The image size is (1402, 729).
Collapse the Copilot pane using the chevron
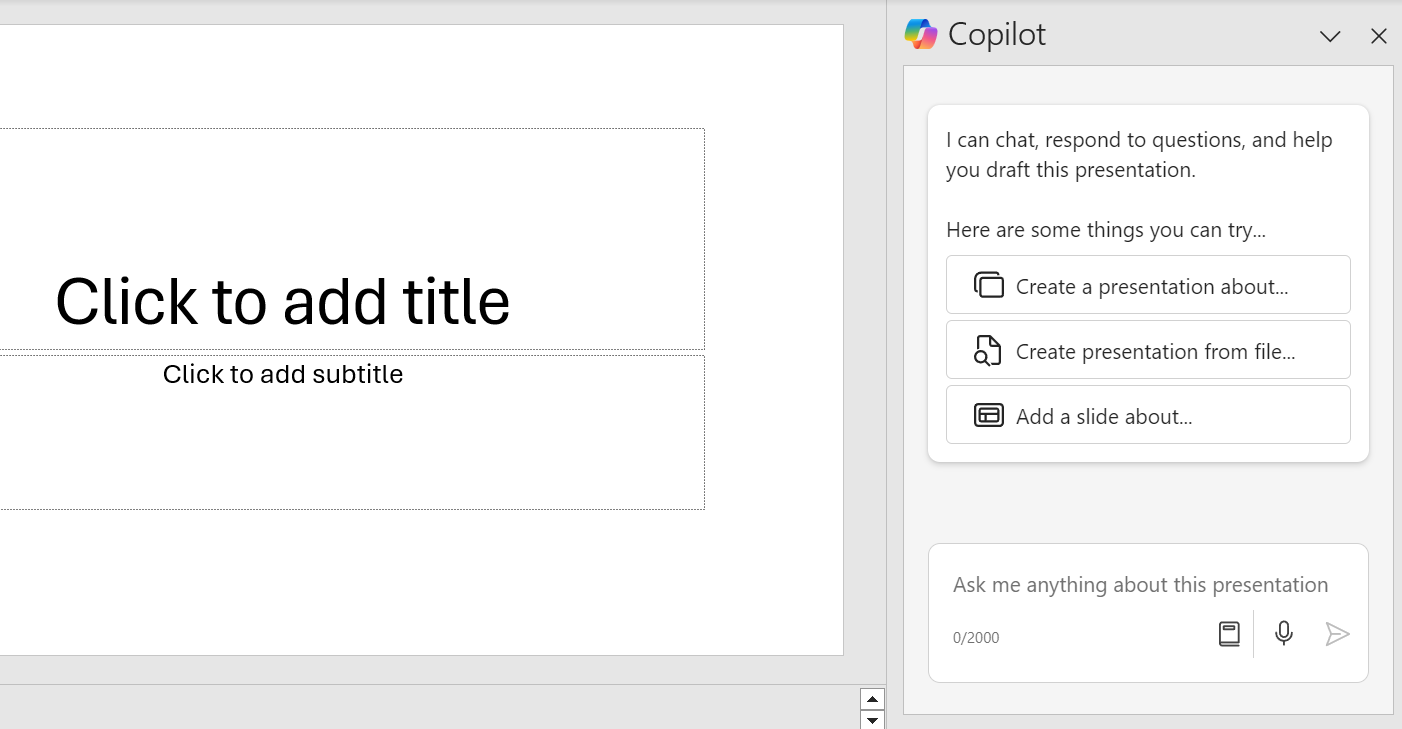click(1330, 36)
